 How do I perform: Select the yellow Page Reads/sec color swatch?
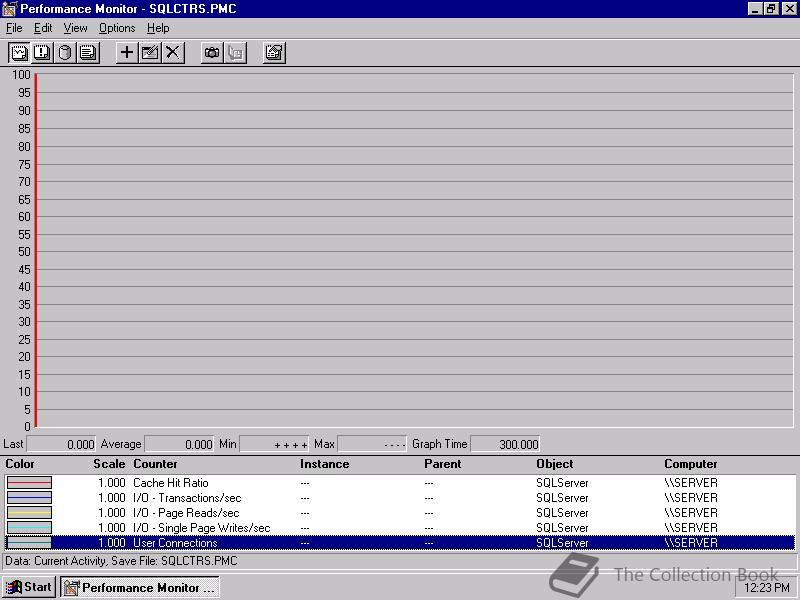pyautogui.click(x=29, y=512)
